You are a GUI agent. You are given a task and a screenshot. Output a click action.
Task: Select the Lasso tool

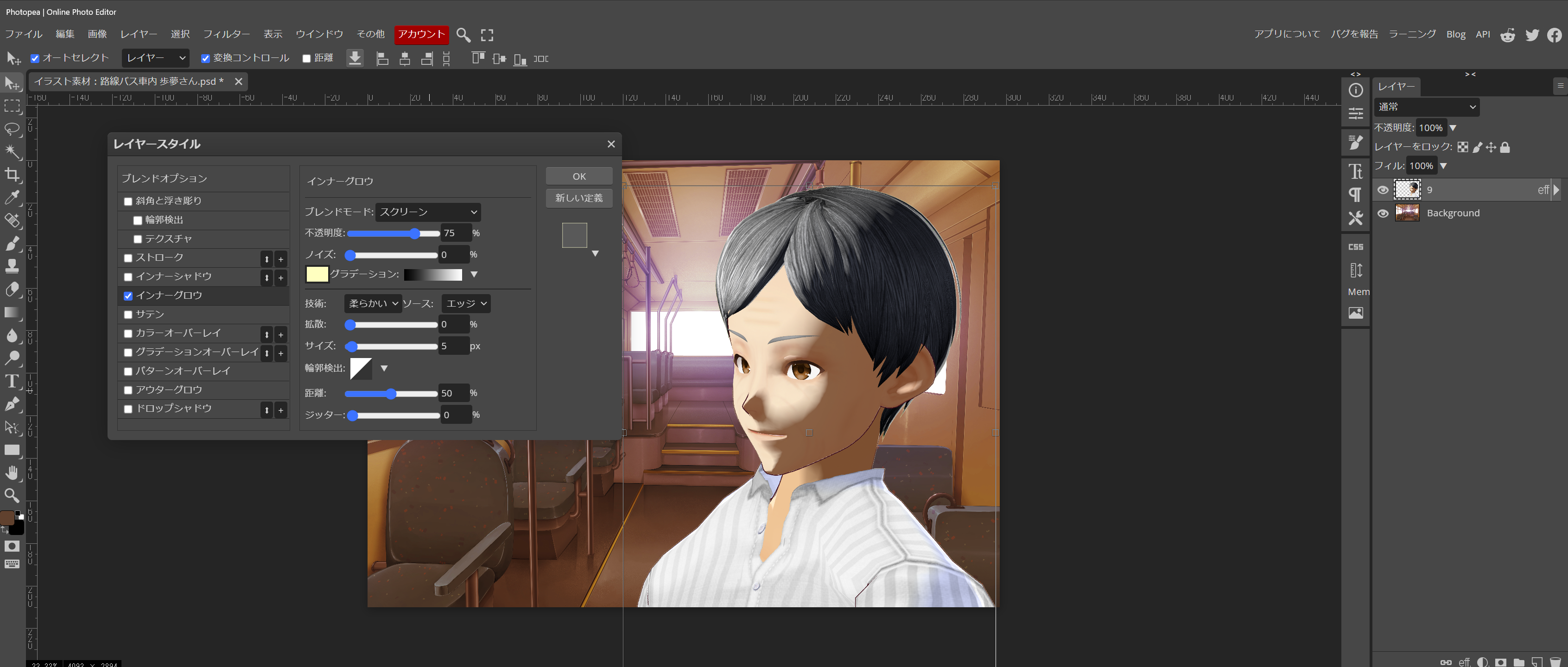tap(12, 129)
